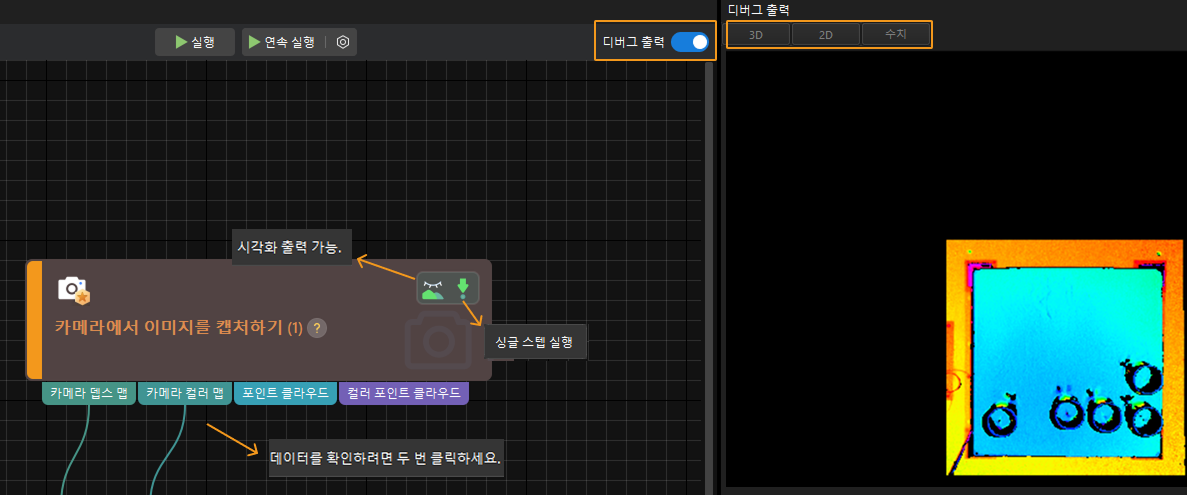Click the orange bar on node's left edge
1187x495 pixels.
click(34, 320)
